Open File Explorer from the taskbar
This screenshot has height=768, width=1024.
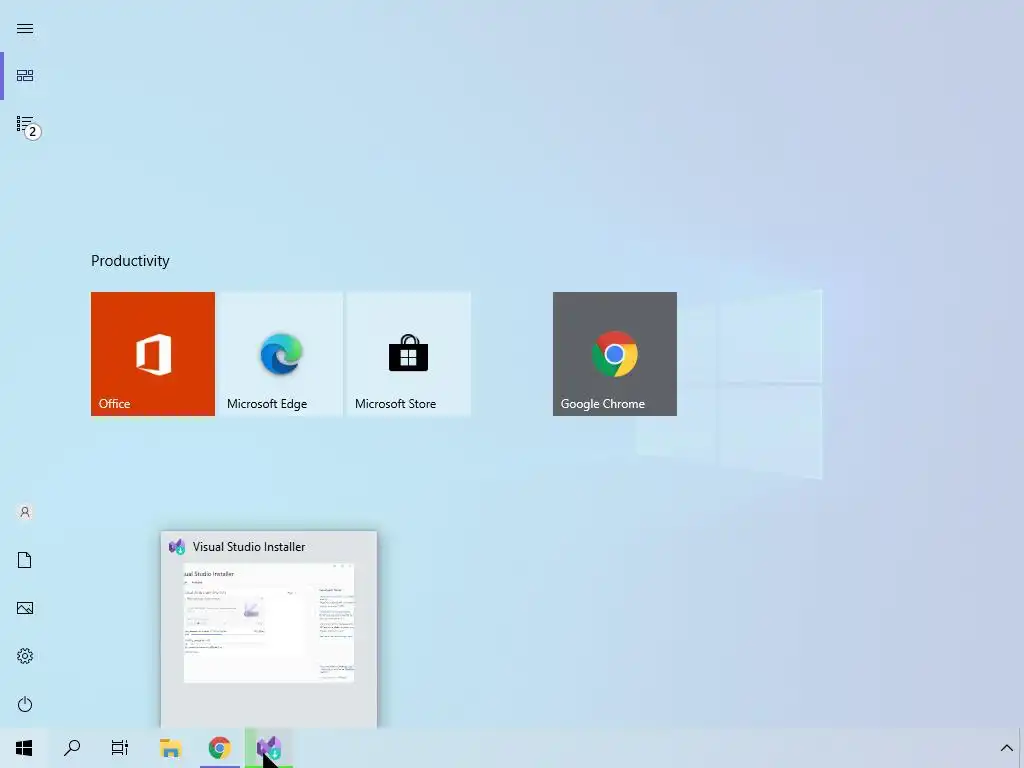pyautogui.click(x=170, y=748)
